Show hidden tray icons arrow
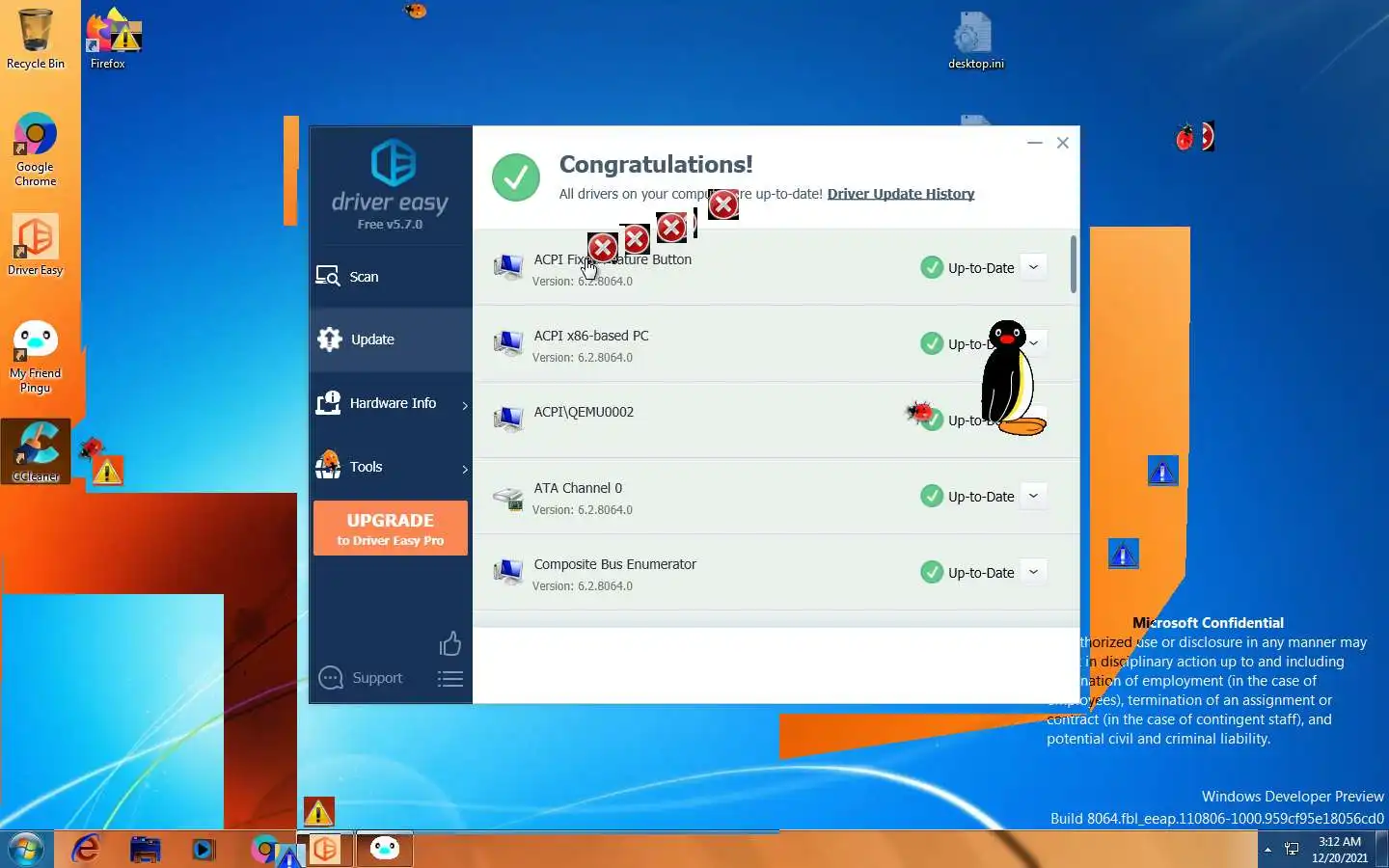The image size is (1389, 868). [1267, 850]
